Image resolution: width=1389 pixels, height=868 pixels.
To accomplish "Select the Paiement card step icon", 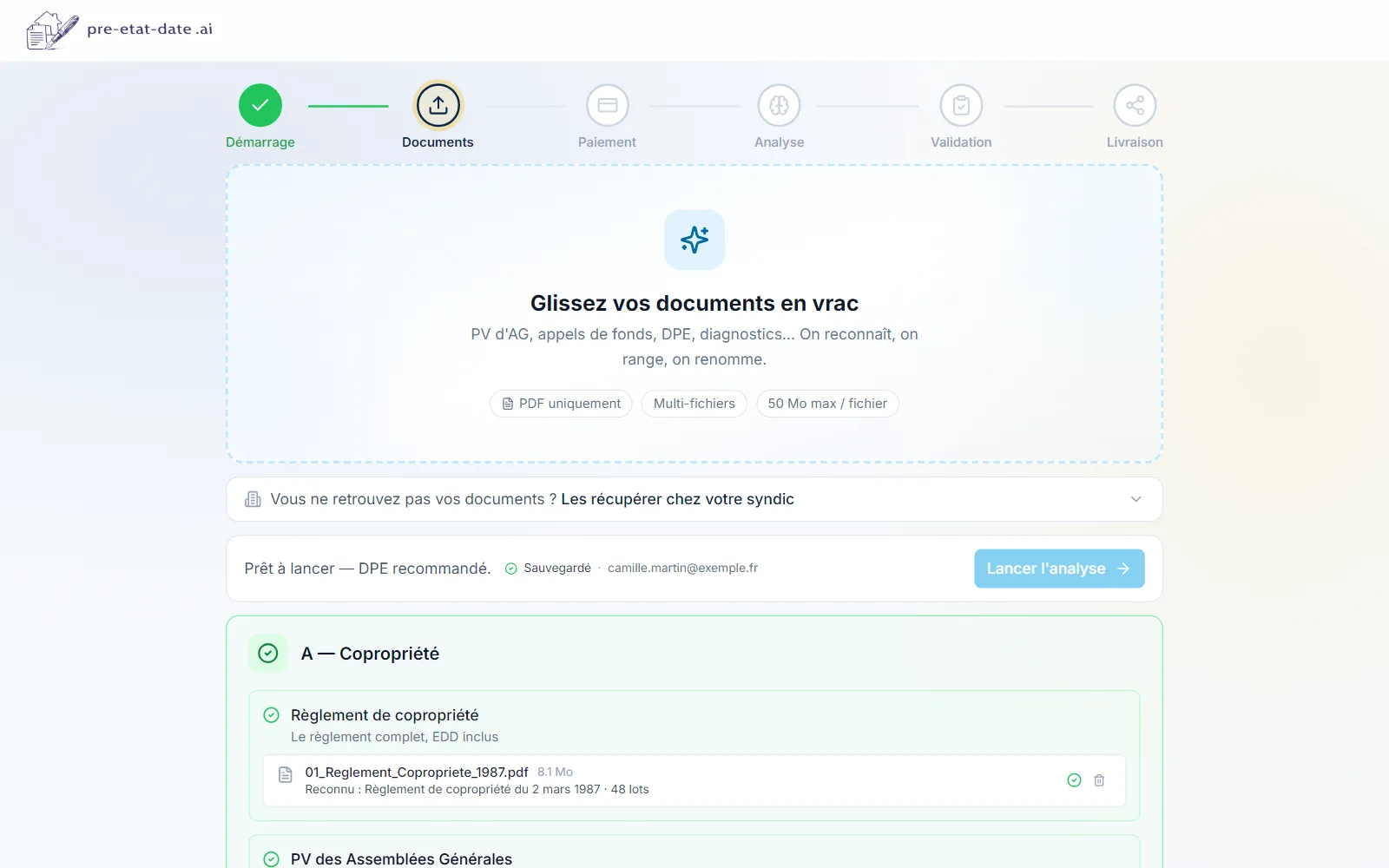I will [x=608, y=105].
